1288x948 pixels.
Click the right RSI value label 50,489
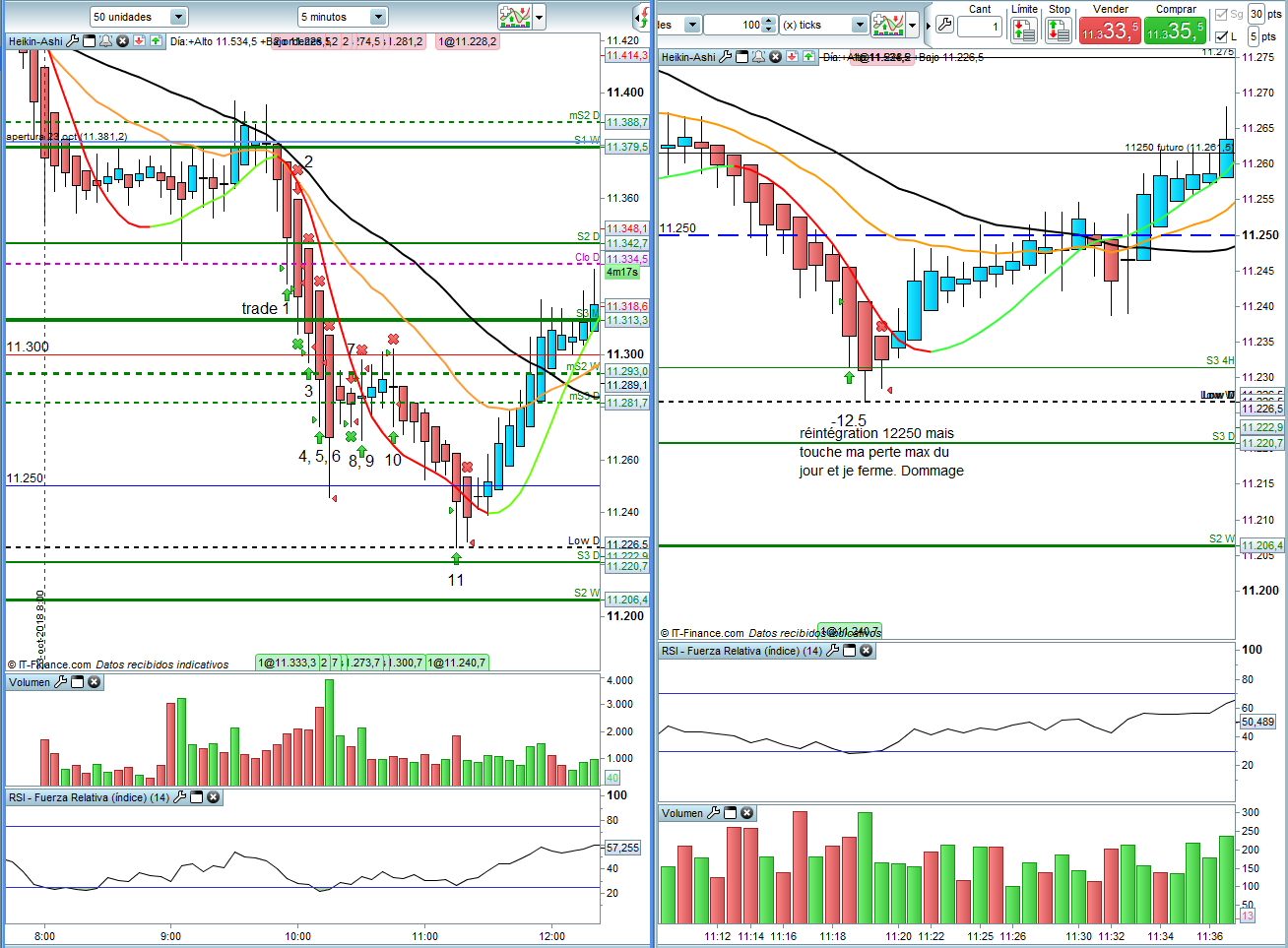tap(1257, 722)
